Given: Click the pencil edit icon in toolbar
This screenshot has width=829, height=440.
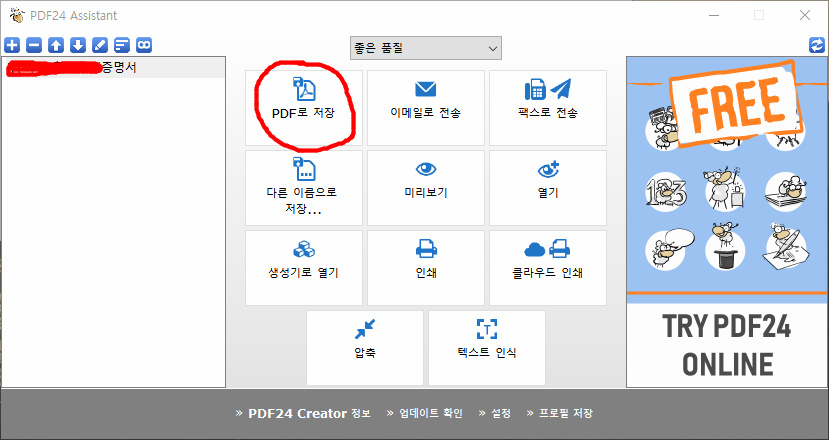Looking at the screenshot, I should 100,45.
